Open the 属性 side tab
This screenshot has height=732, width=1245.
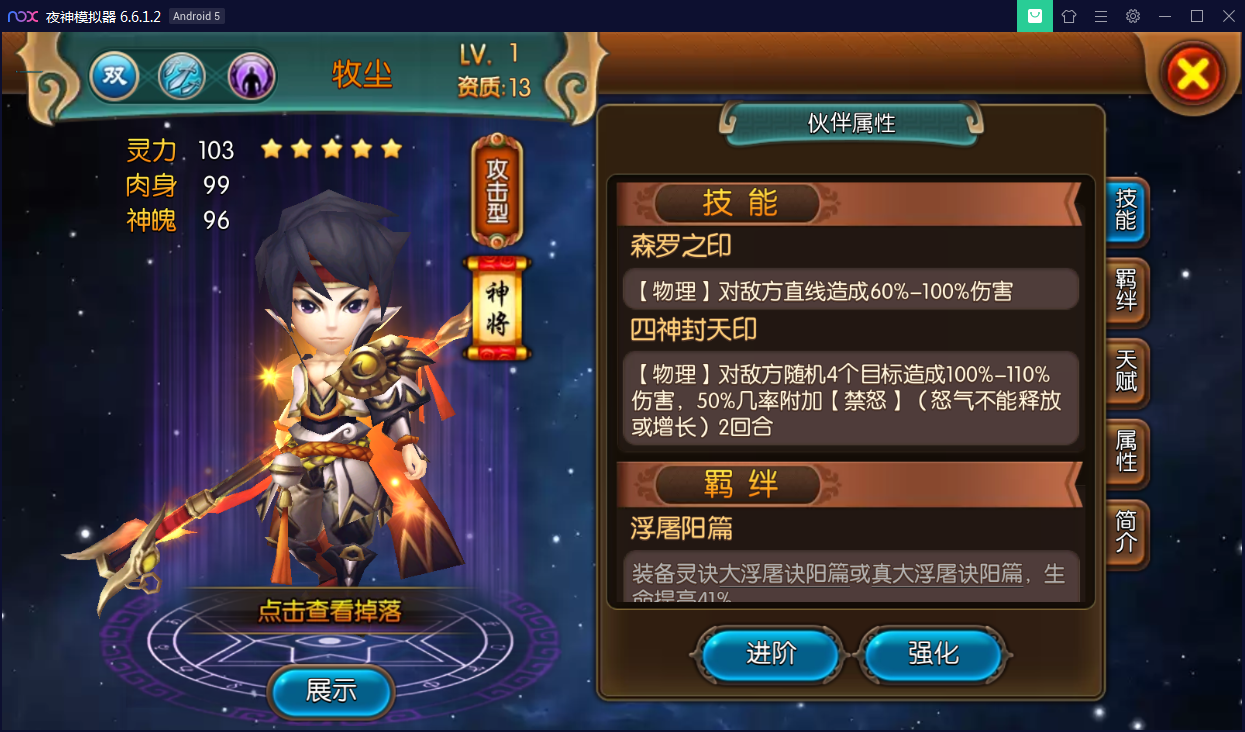[x=1126, y=452]
